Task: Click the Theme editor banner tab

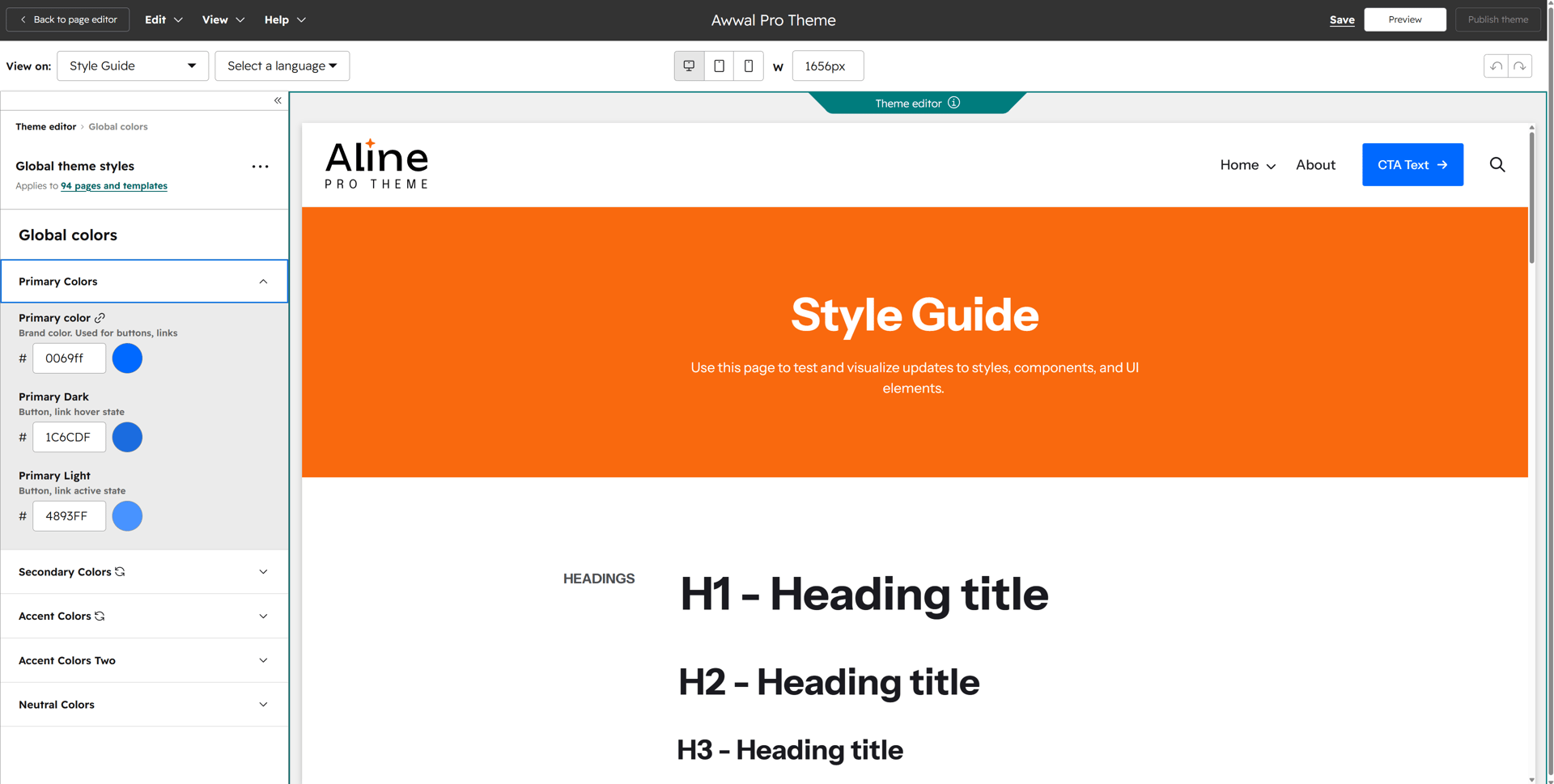Action: [x=917, y=103]
